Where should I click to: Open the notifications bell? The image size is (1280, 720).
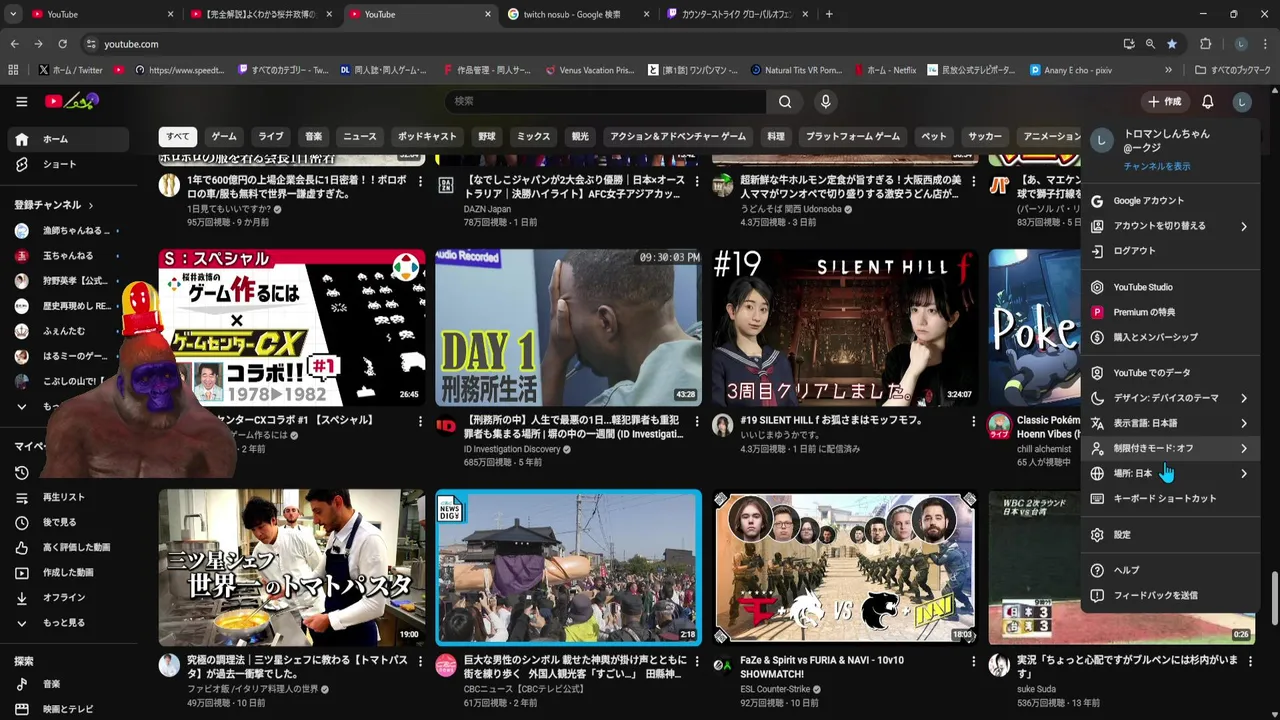(1207, 101)
